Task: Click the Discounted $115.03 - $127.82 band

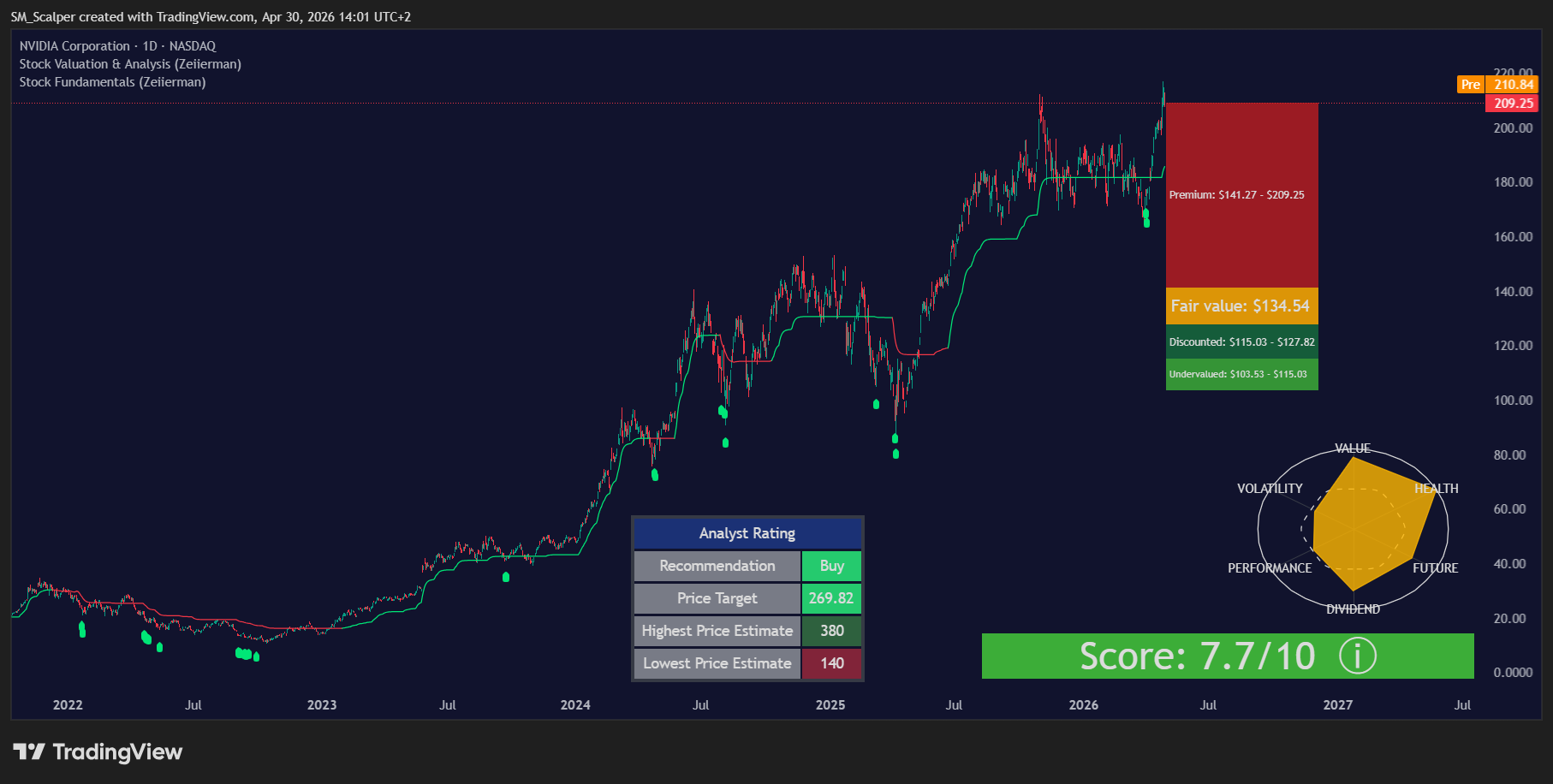Action: pos(1241,342)
